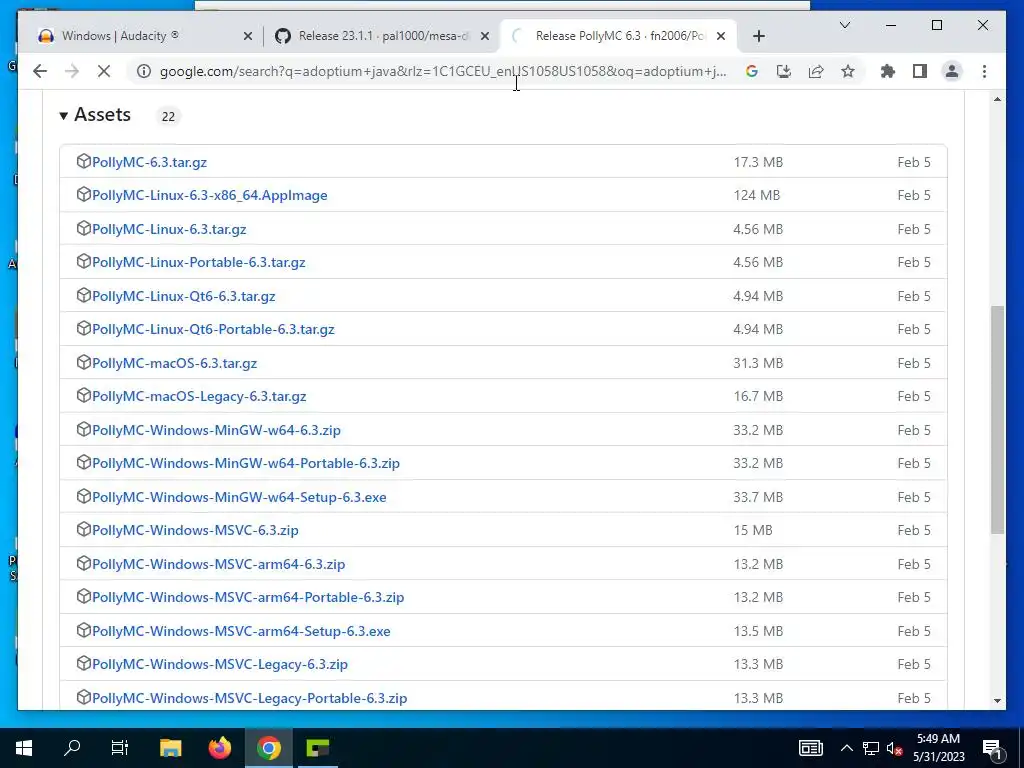The width and height of the screenshot is (1024, 768).
Task: Show hidden system tray icons
Action: pos(846,748)
